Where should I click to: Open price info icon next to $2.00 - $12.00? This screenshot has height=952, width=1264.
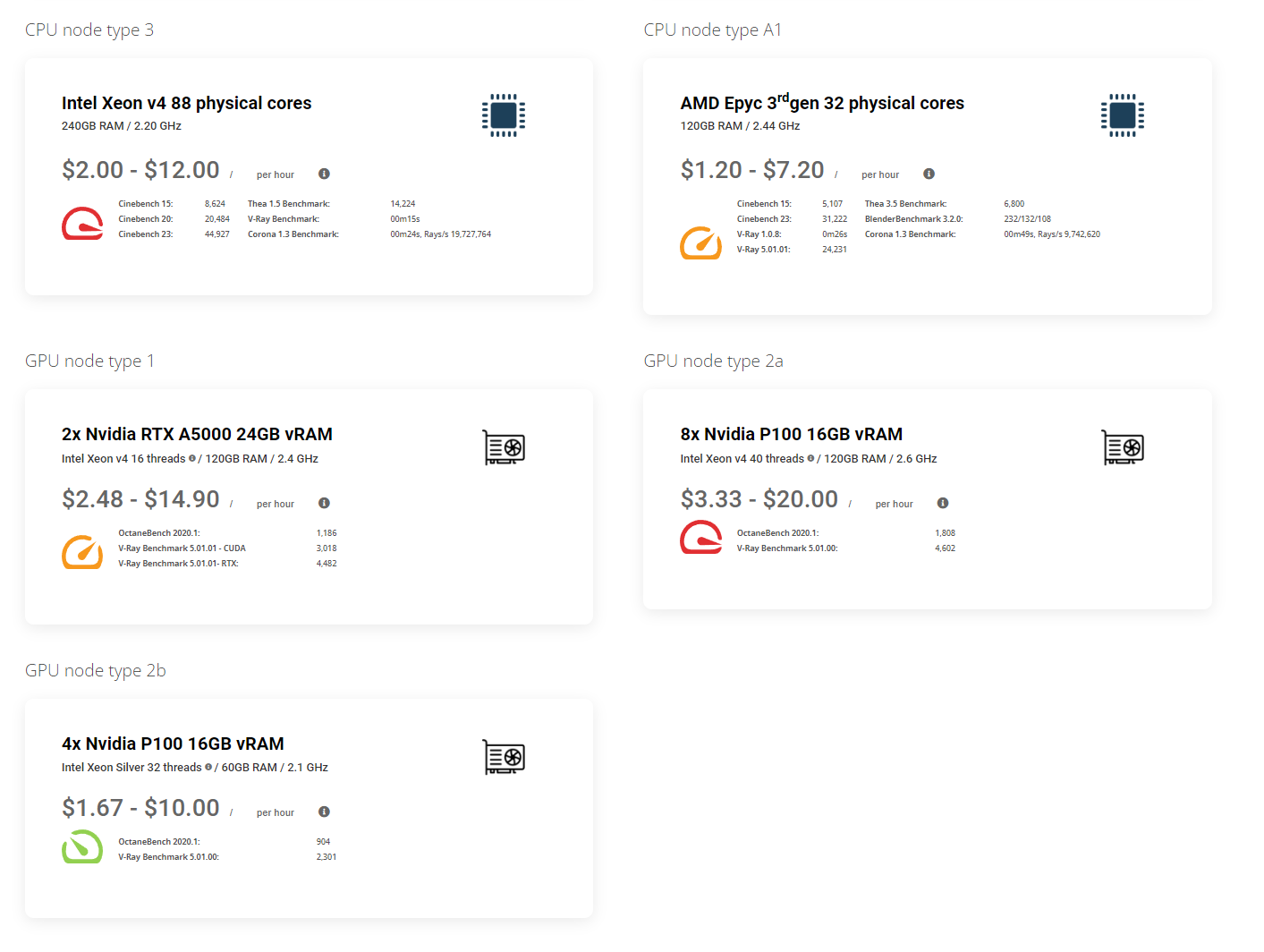(x=324, y=174)
